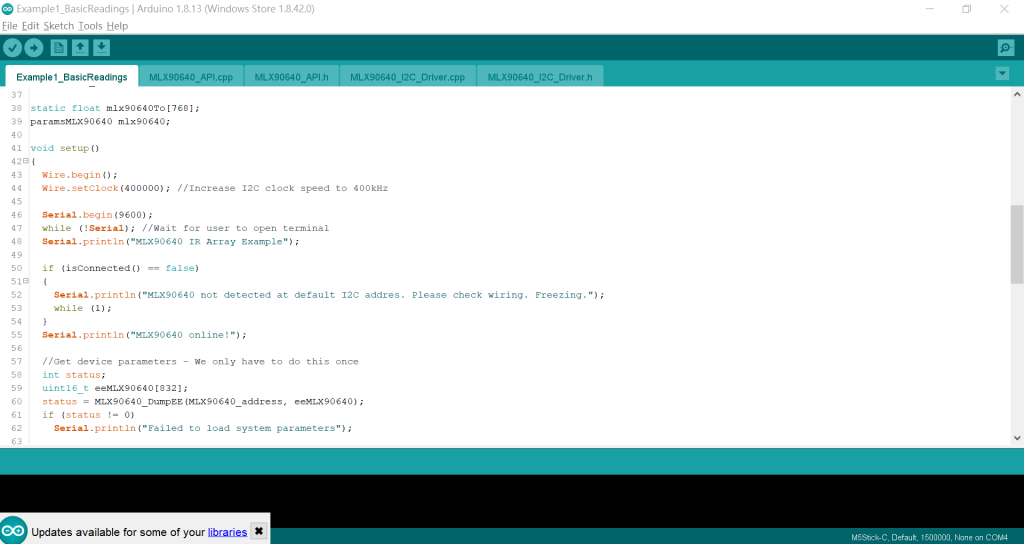The width and height of the screenshot is (1024, 544).
Task: Click the scrollbar down arrow
Action: [1017, 438]
